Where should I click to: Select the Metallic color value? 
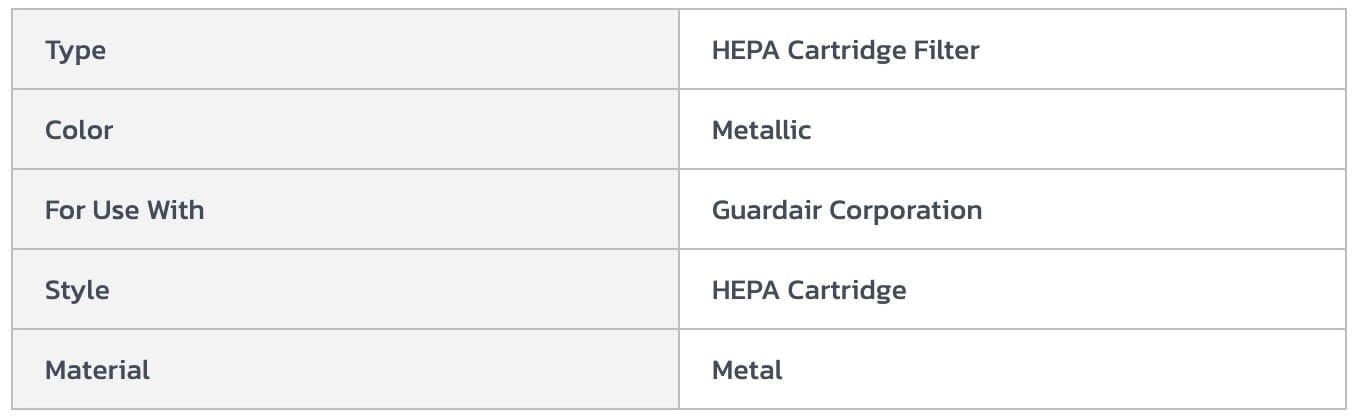tap(761, 130)
